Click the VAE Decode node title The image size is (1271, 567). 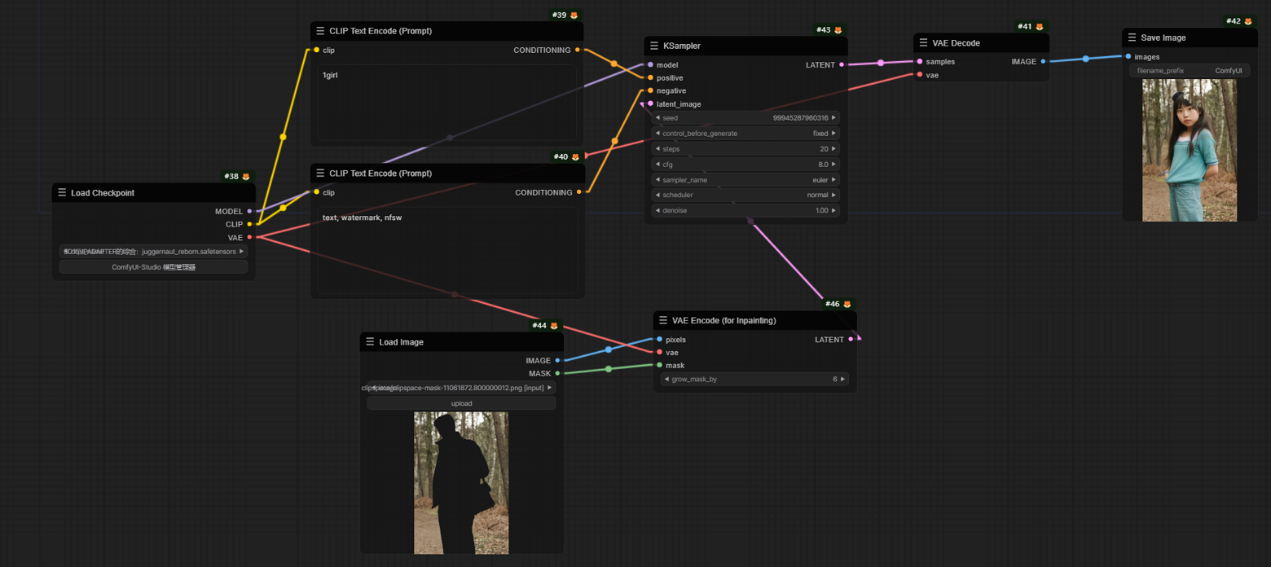pos(958,43)
